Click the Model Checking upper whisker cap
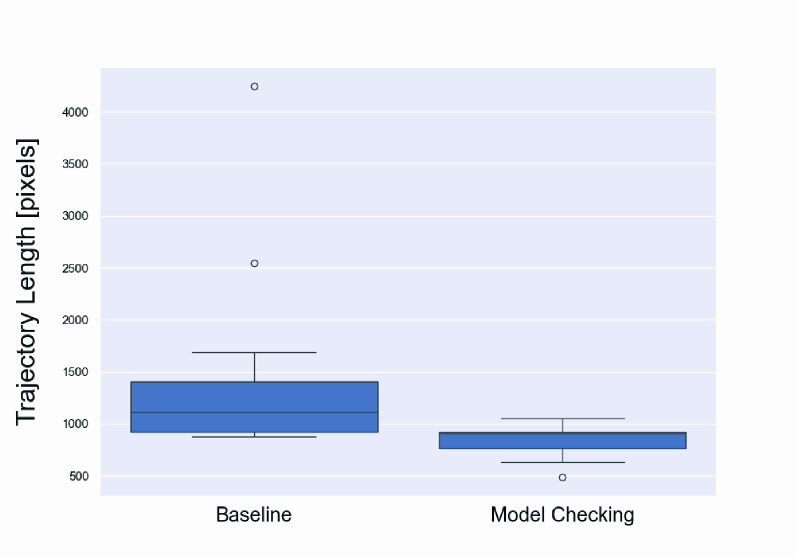The height and width of the screenshot is (558, 797). tap(562, 418)
